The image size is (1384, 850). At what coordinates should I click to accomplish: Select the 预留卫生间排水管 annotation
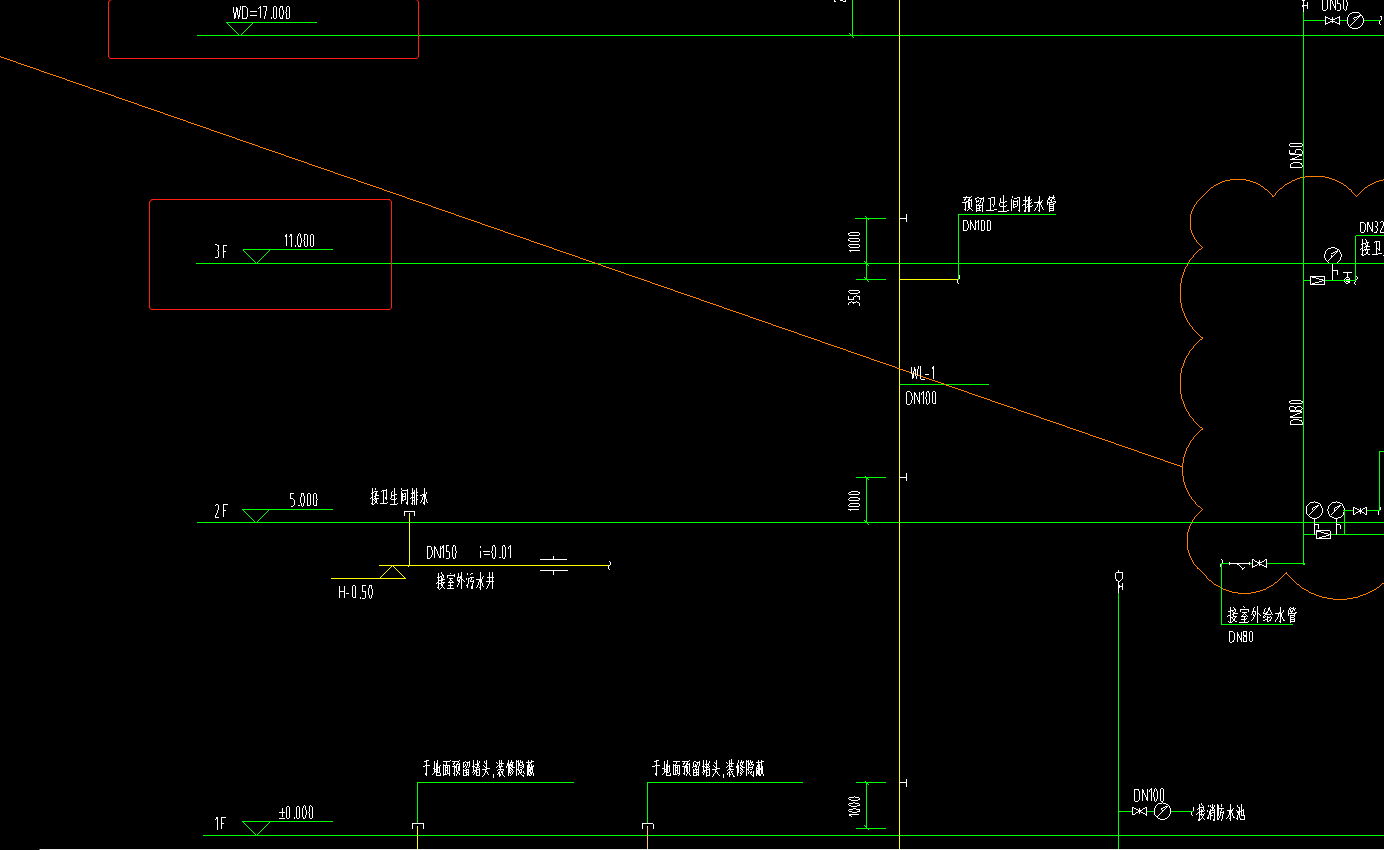1009,204
